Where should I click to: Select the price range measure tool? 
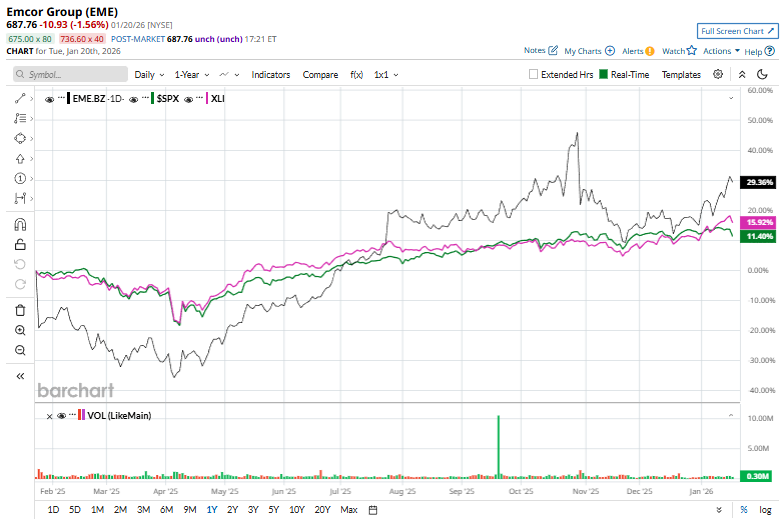point(20,198)
